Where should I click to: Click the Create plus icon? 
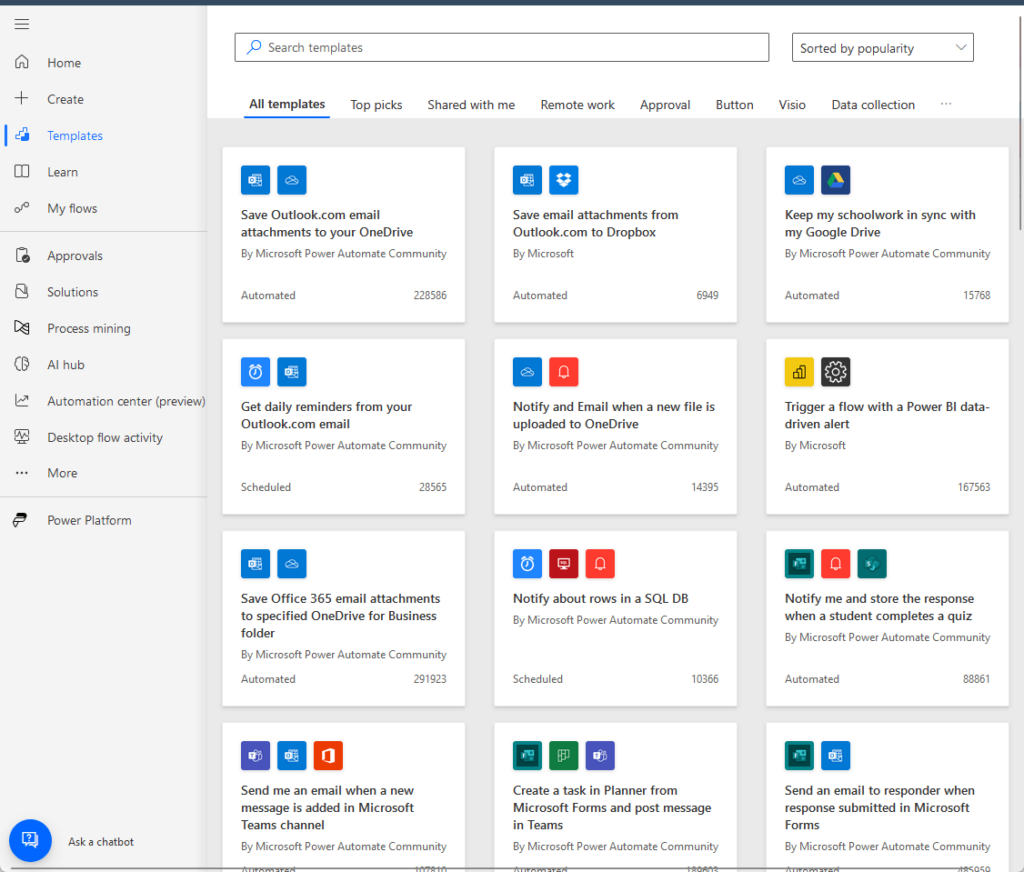pyautogui.click(x=22, y=99)
